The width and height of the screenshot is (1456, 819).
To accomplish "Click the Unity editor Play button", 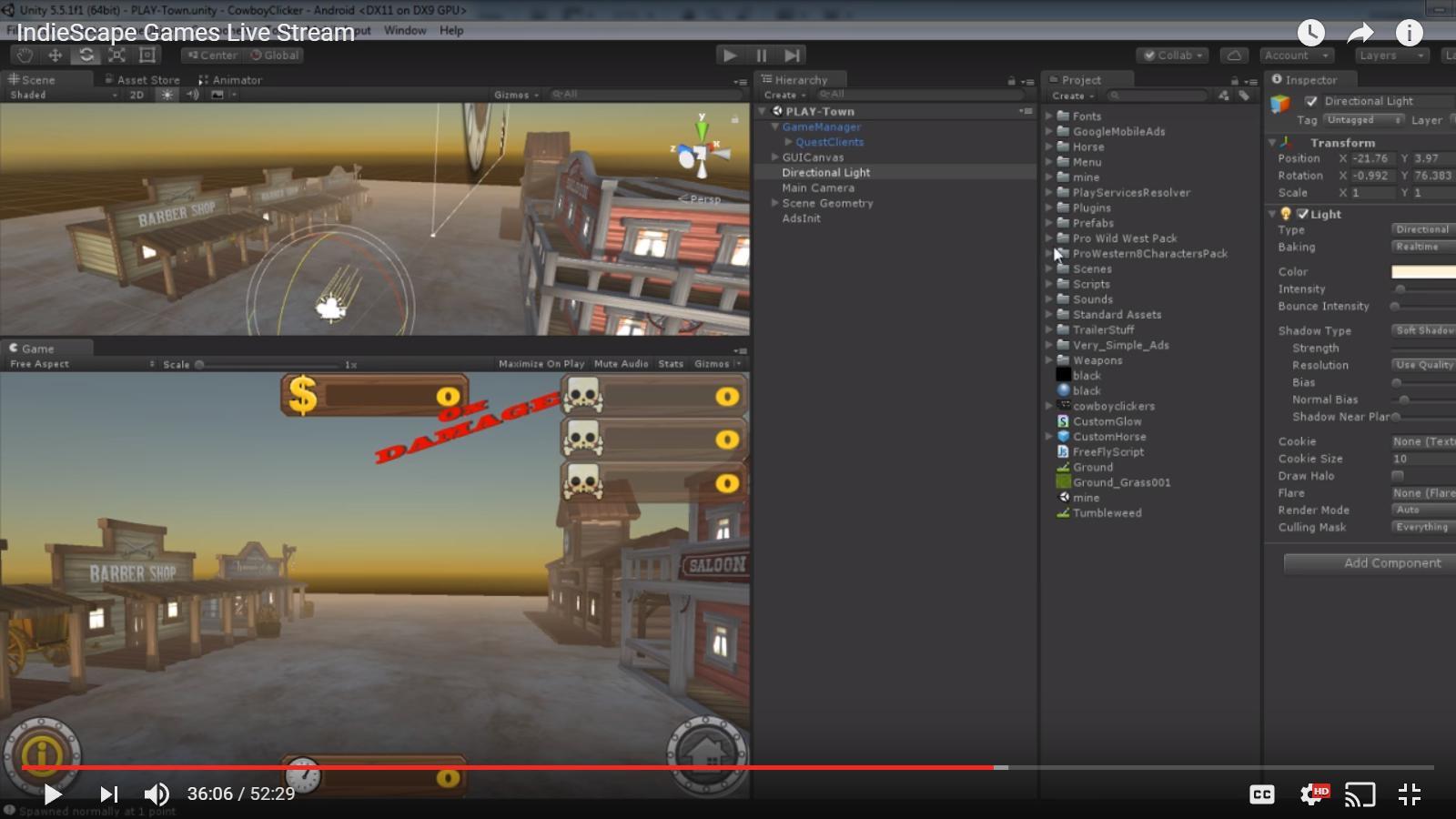I will 730,56.
